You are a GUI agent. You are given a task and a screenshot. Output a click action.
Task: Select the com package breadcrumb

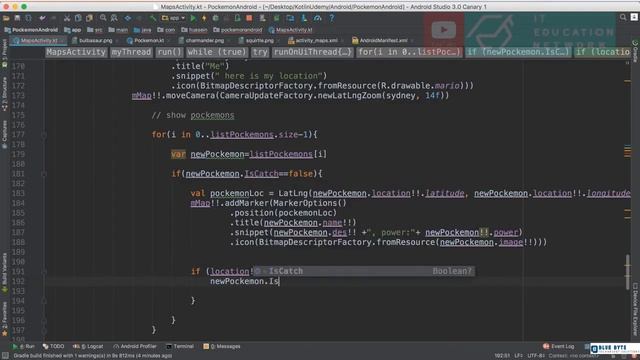[166, 30]
